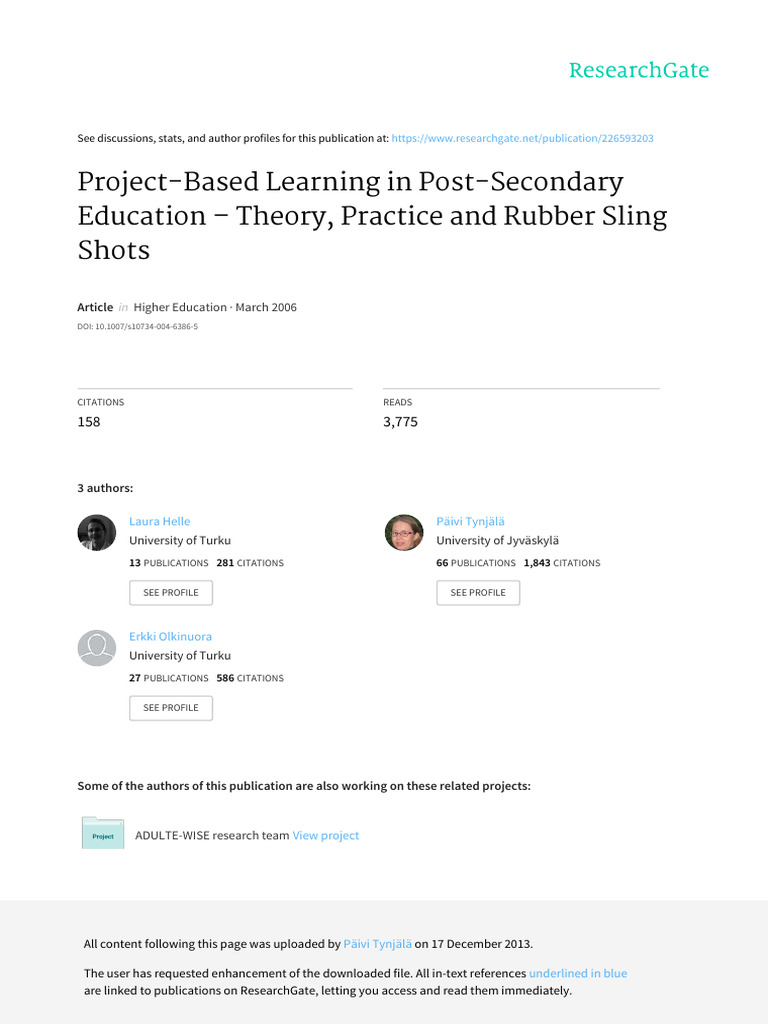Click the ResearchGate logo
The width and height of the screenshot is (768, 1024).
[638, 70]
